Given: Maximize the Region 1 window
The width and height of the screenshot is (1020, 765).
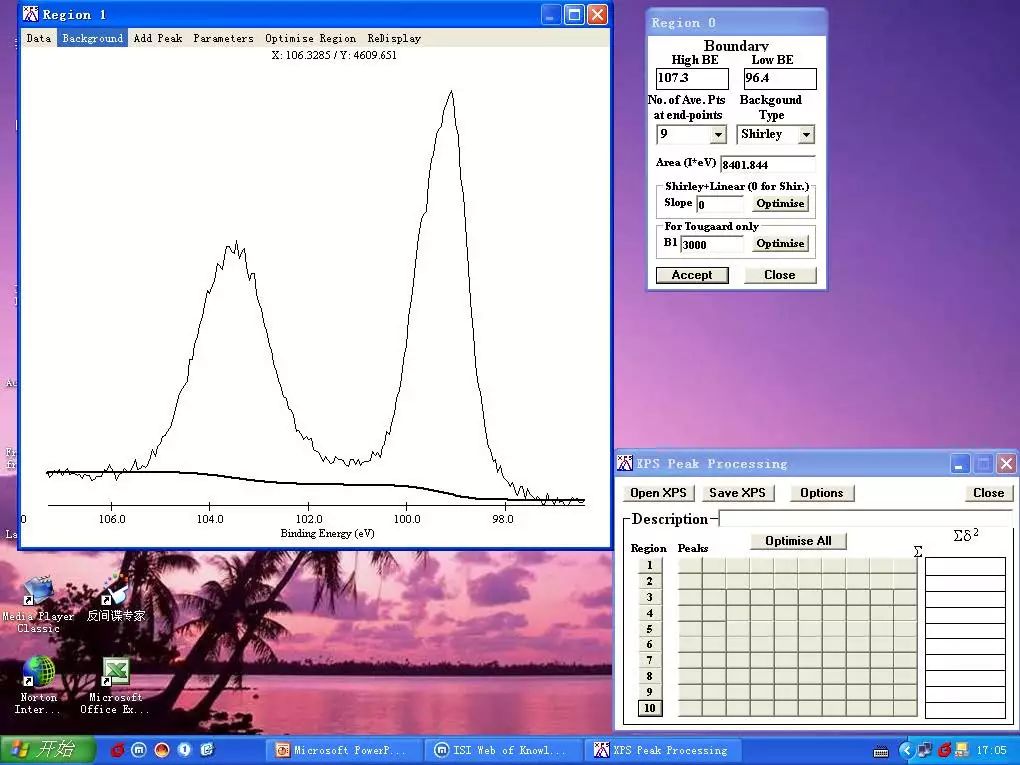Looking at the screenshot, I should pyautogui.click(x=574, y=14).
